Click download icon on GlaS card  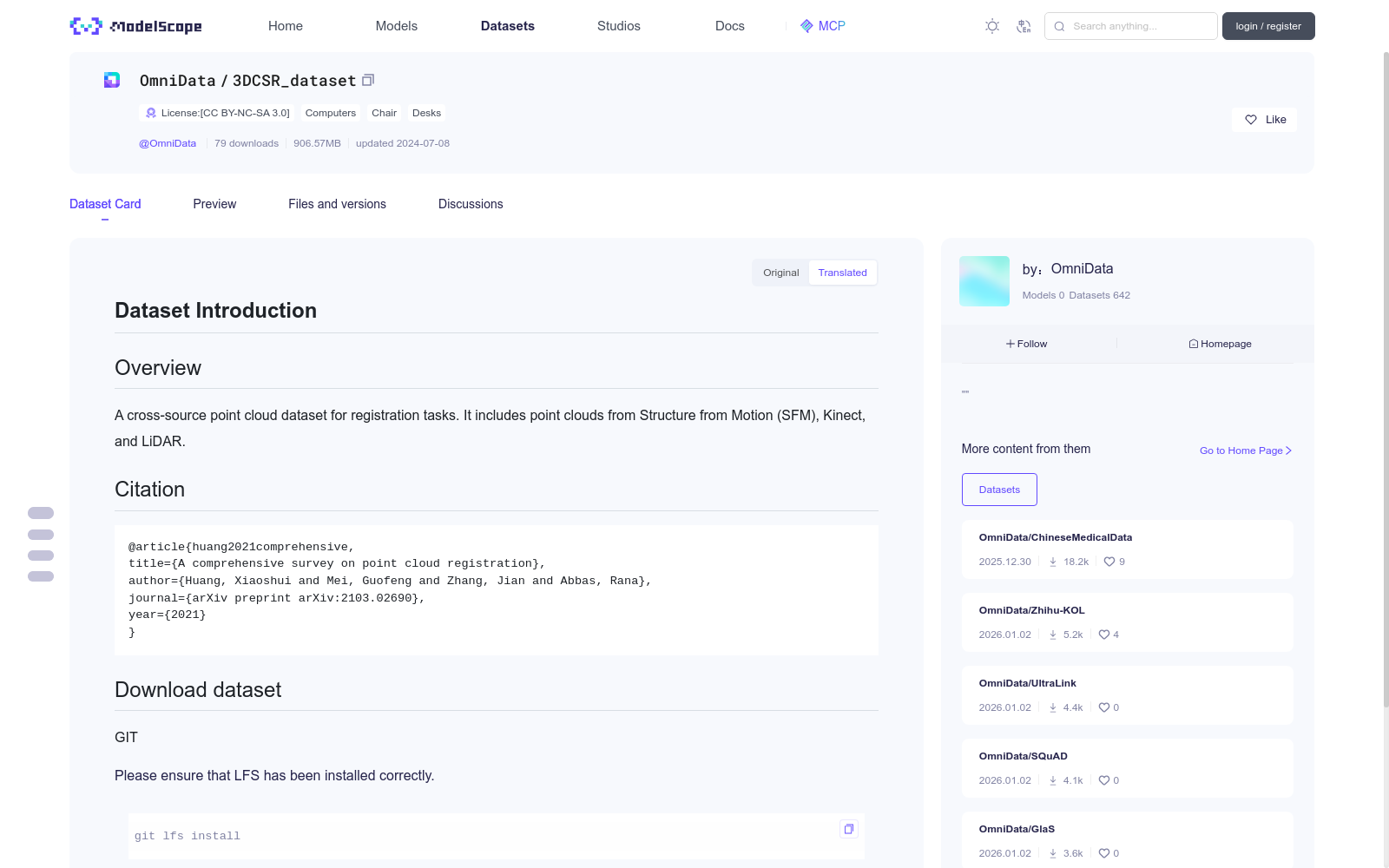[1053, 853]
